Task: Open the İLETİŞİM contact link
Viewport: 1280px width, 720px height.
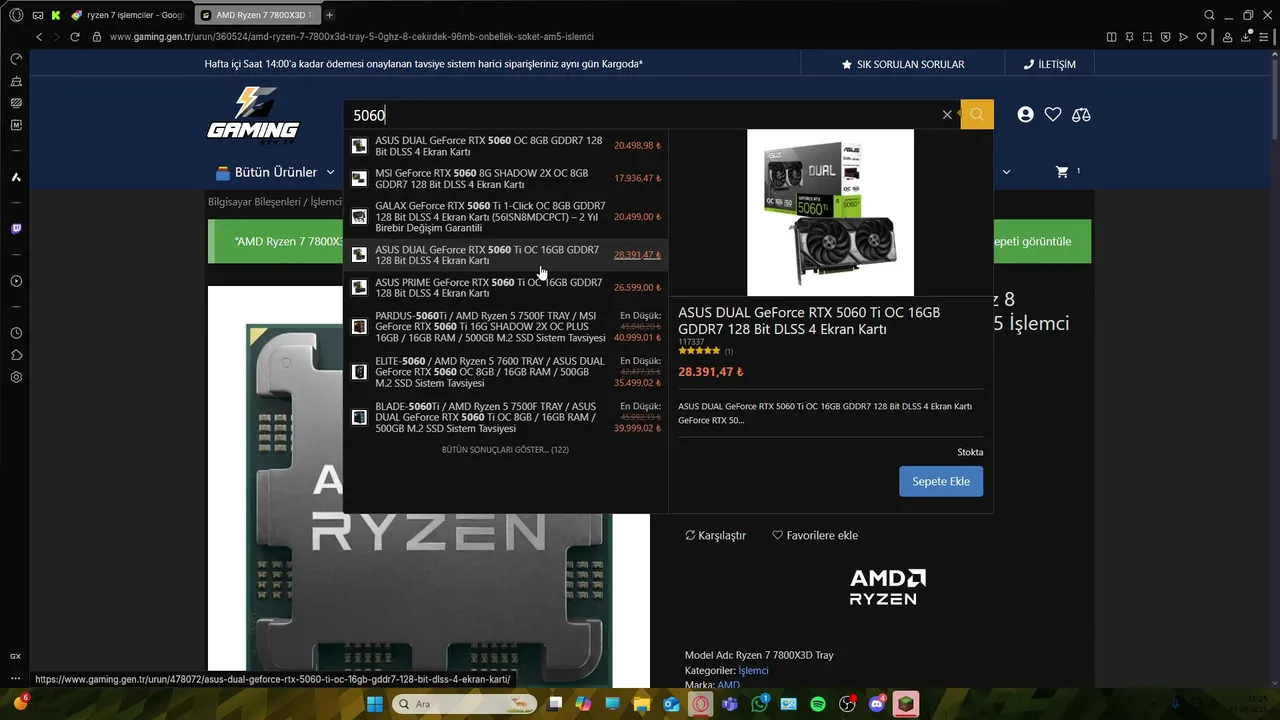Action: tap(1049, 64)
